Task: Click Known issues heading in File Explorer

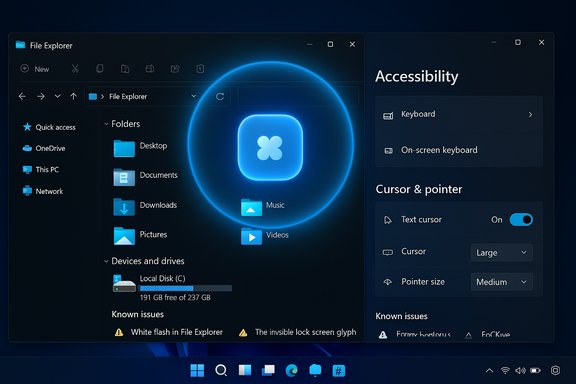Action: point(138,315)
